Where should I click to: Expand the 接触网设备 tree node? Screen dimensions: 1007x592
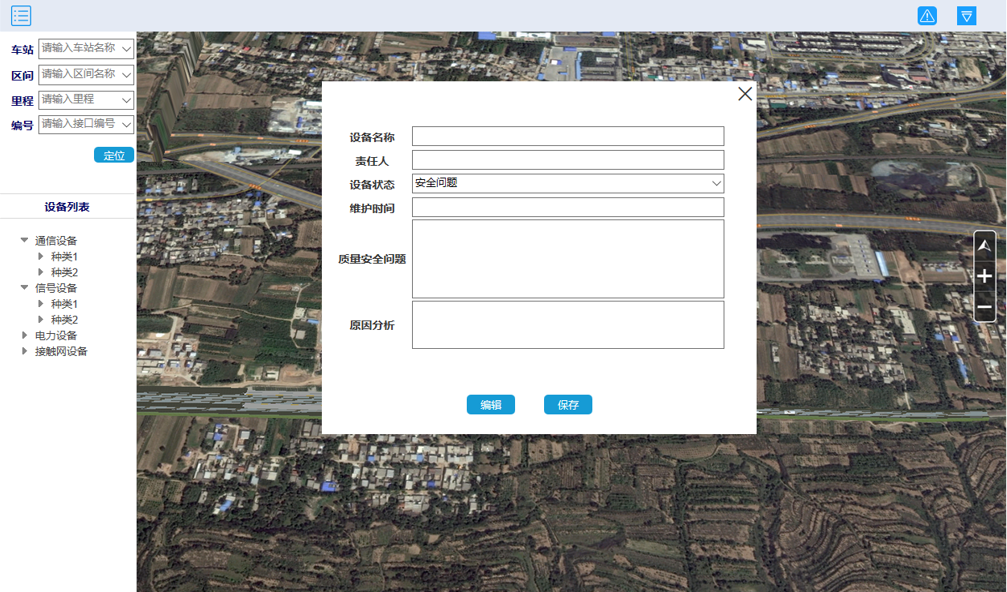(25, 351)
